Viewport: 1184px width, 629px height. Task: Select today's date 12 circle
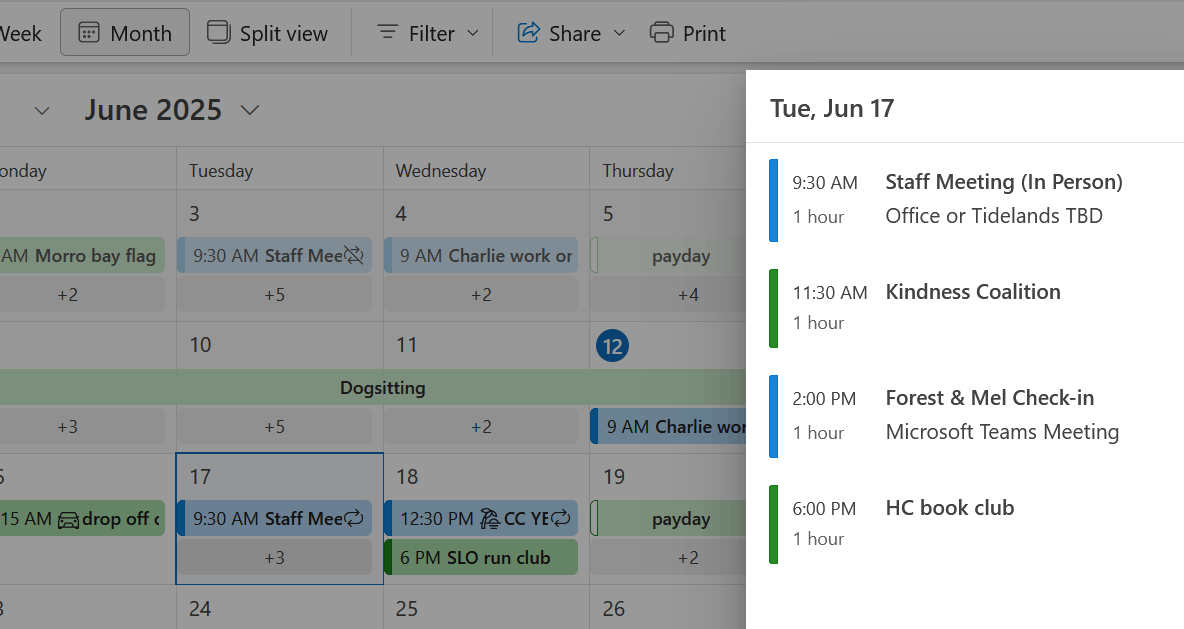click(612, 346)
